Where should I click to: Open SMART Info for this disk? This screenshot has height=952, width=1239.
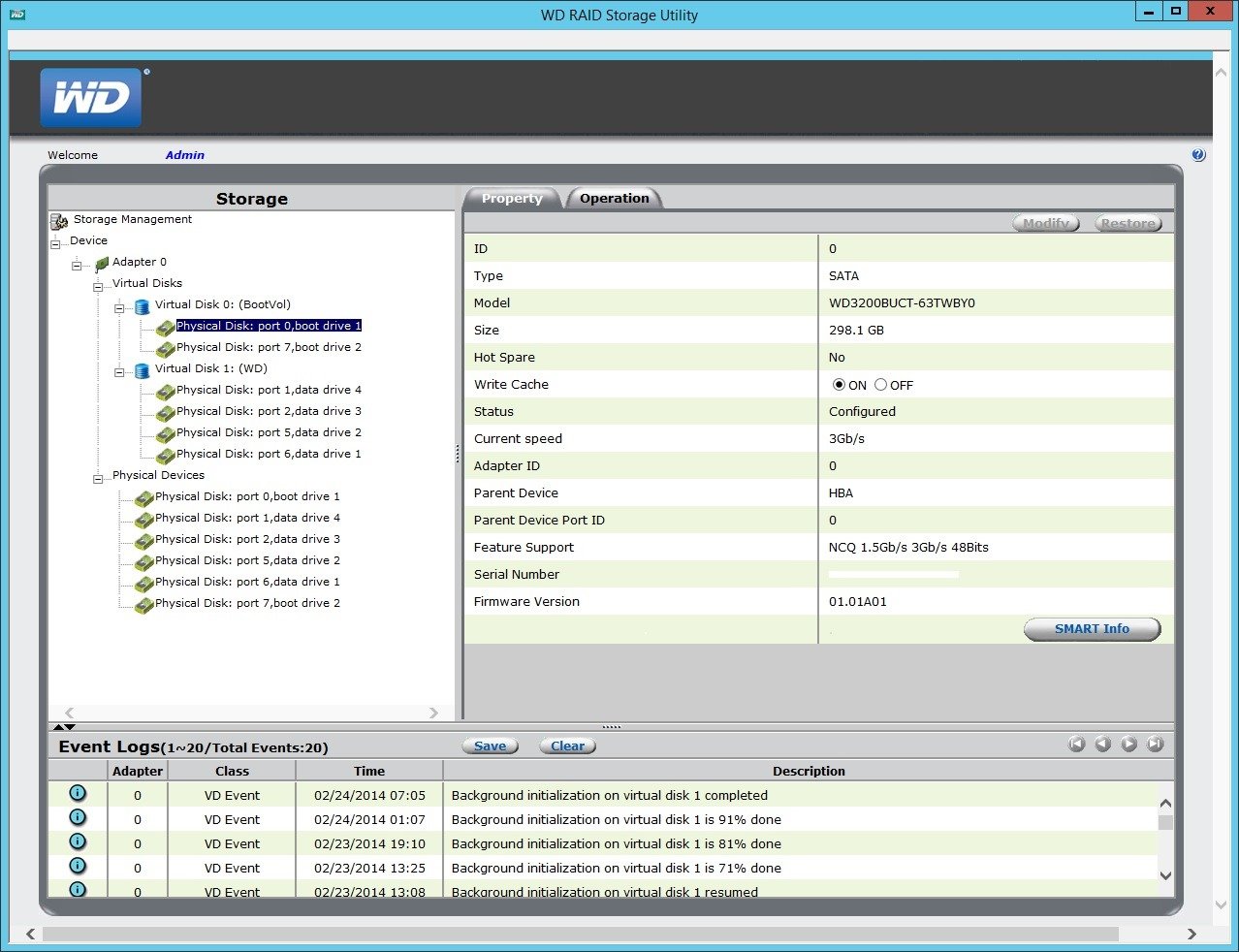pos(1092,629)
